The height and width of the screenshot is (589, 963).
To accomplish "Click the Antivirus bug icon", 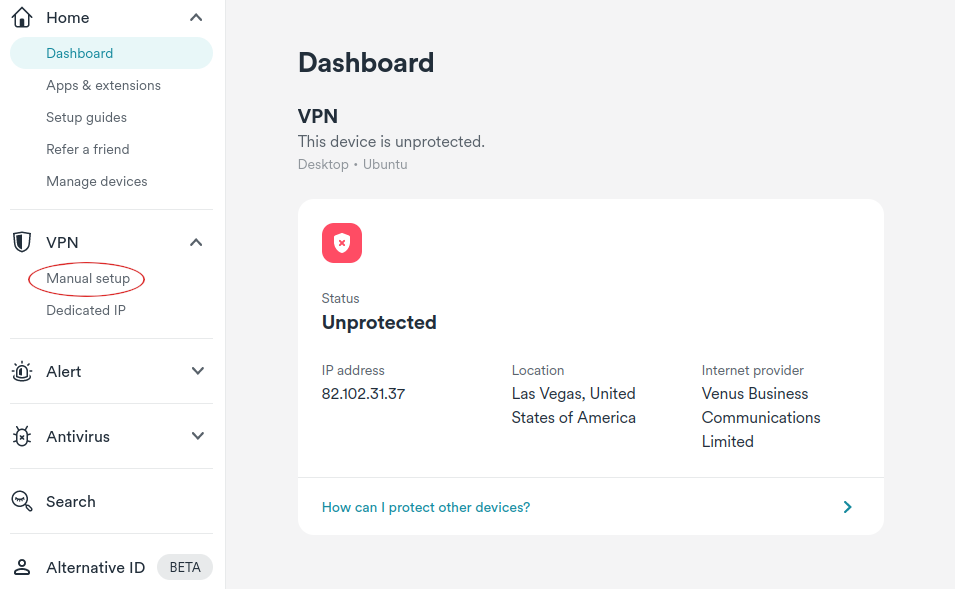I will coord(21,436).
